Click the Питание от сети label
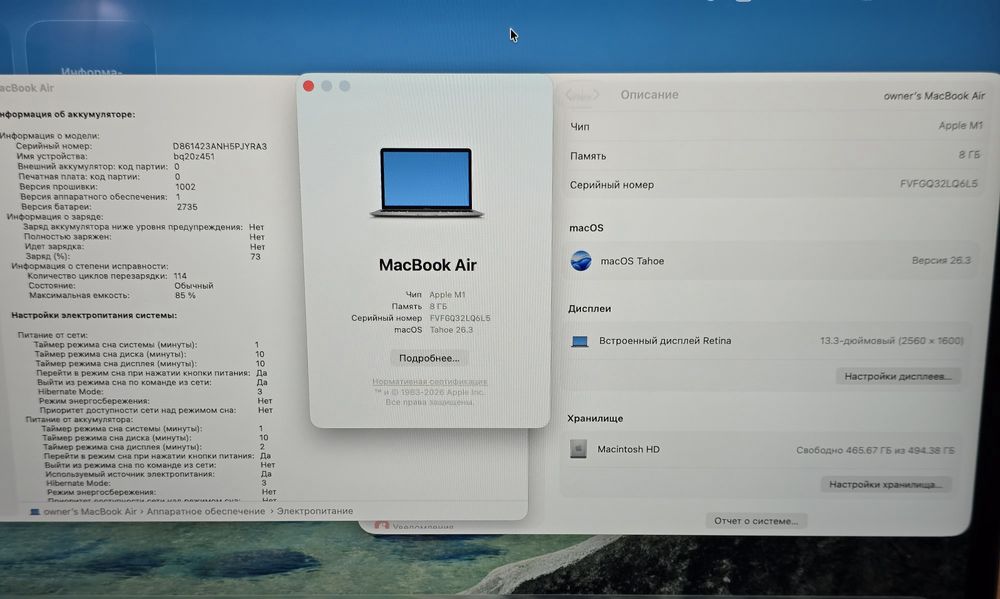 pos(52,335)
